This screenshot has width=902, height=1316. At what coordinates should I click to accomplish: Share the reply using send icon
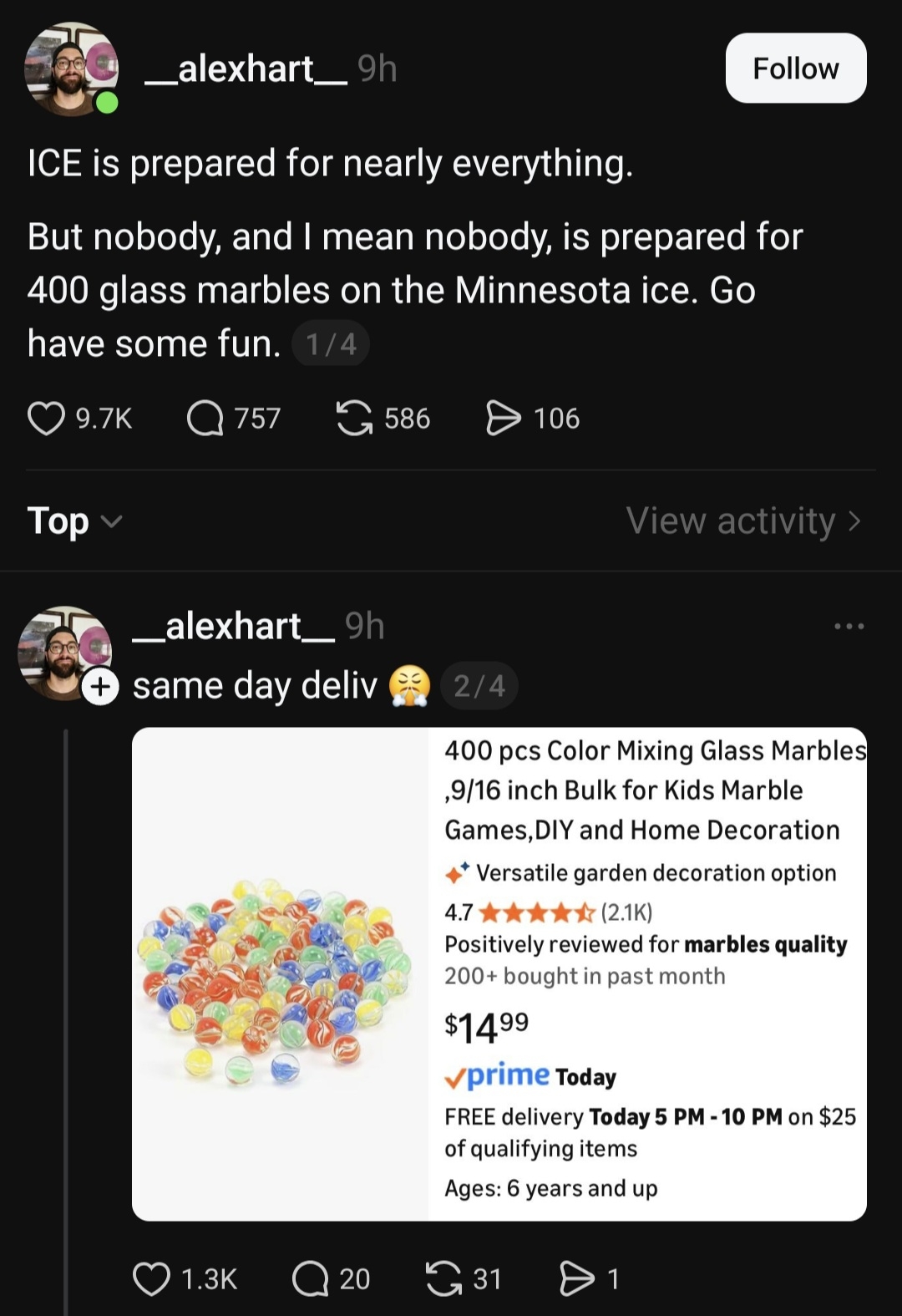[576, 1279]
